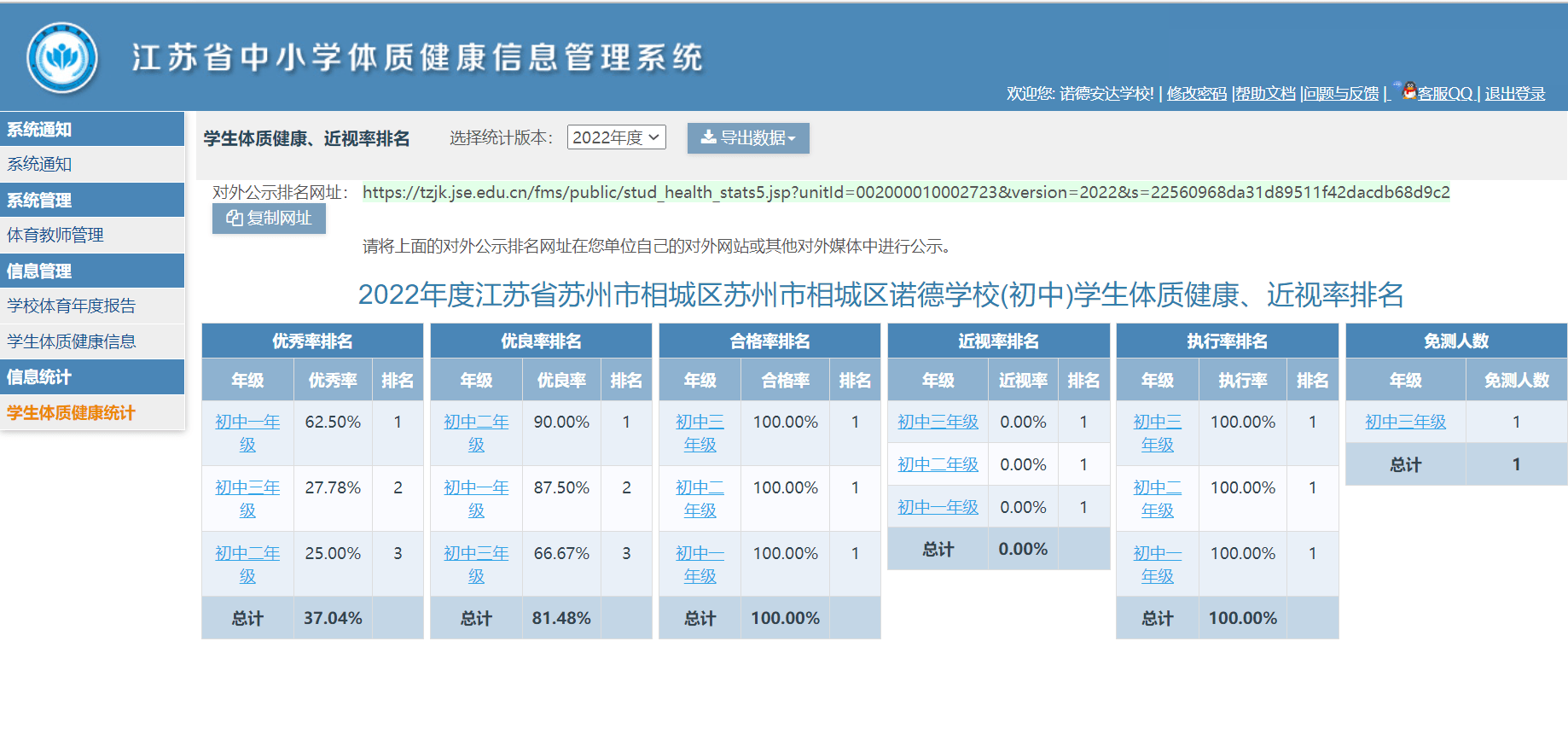Open 初中二年级 link in 优秀率排名 table
This screenshot has height=752, width=1568.
(247, 564)
